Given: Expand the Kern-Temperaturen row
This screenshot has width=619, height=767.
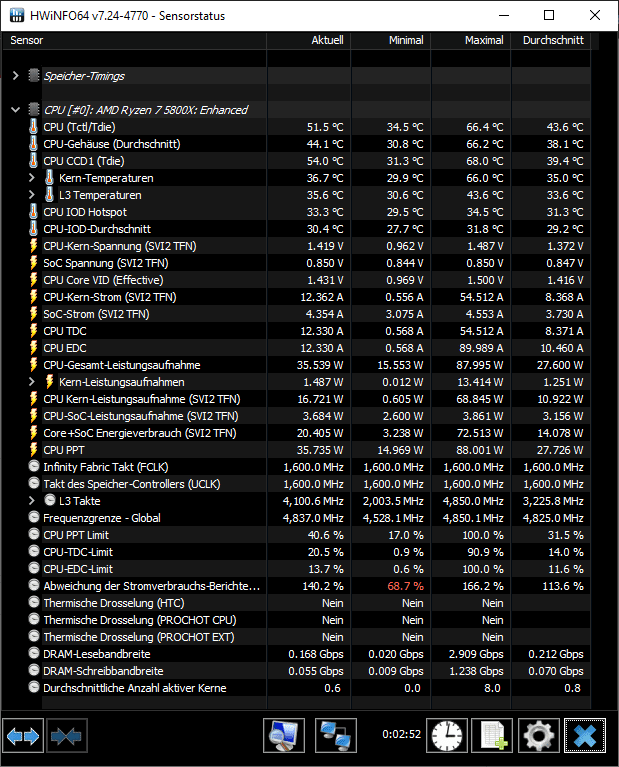Looking at the screenshot, I should point(32,178).
